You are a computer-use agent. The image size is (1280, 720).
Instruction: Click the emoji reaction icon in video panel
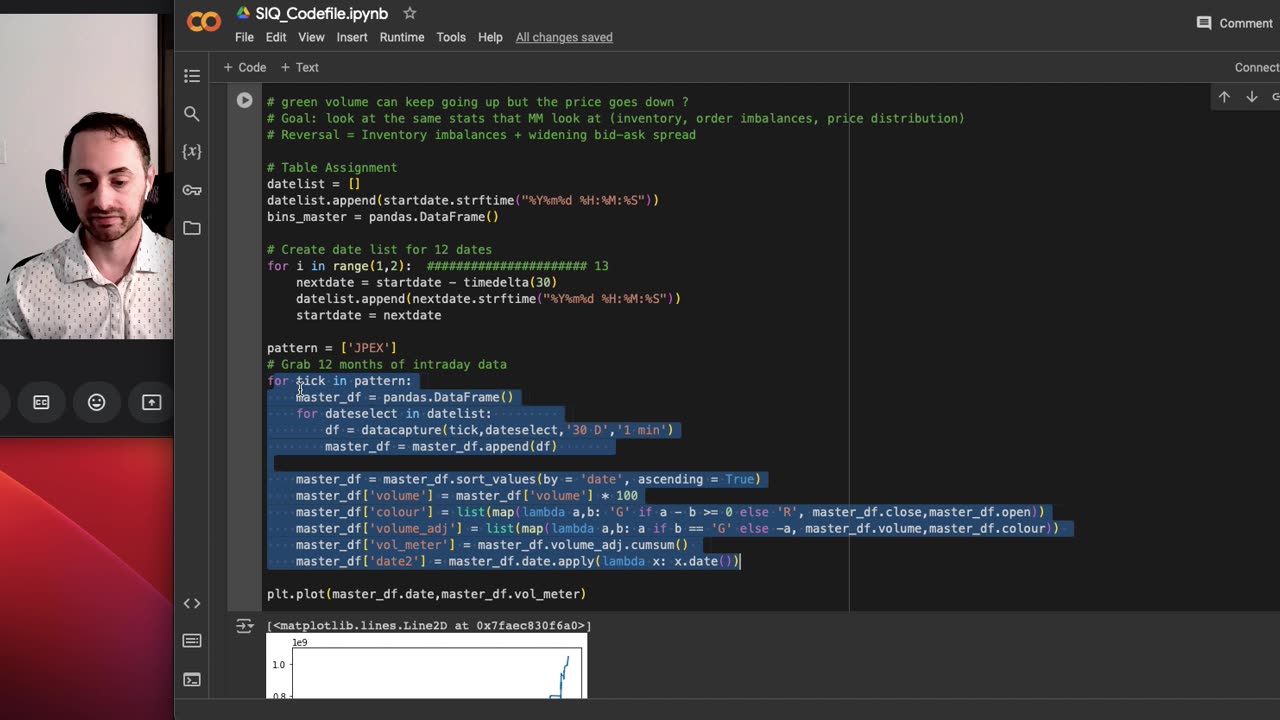96,402
